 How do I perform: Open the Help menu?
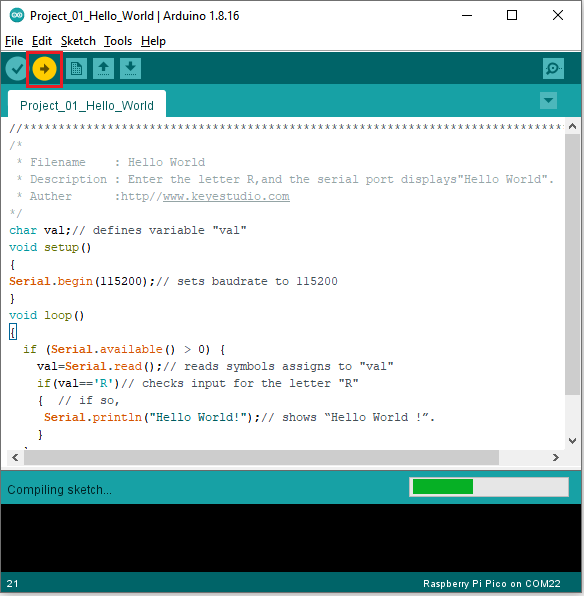(x=153, y=41)
